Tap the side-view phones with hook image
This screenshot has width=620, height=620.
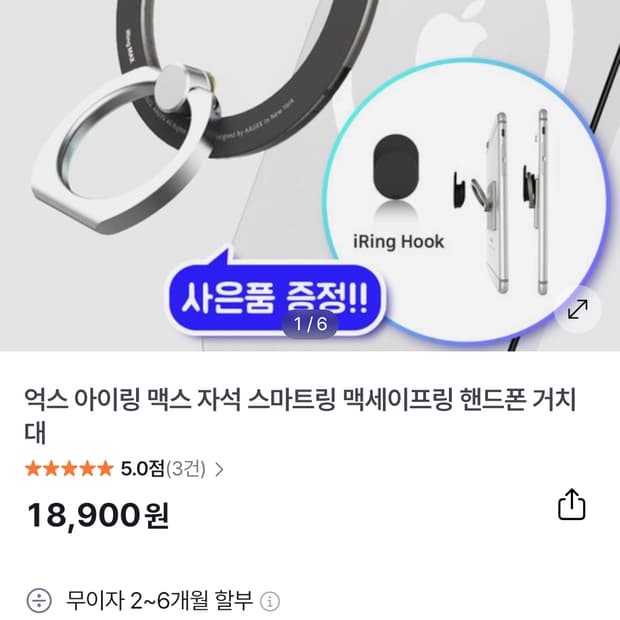point(502,202)
